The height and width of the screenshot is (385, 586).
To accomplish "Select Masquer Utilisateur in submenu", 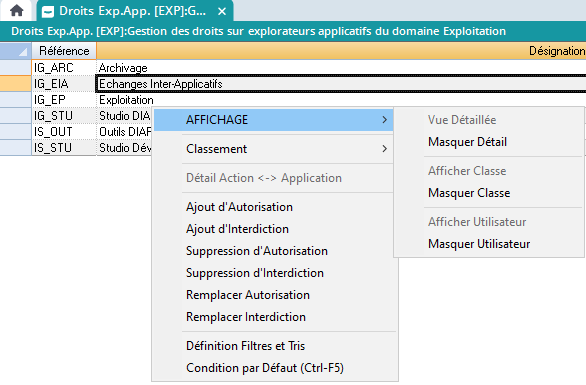I will (x=488, y=244).
